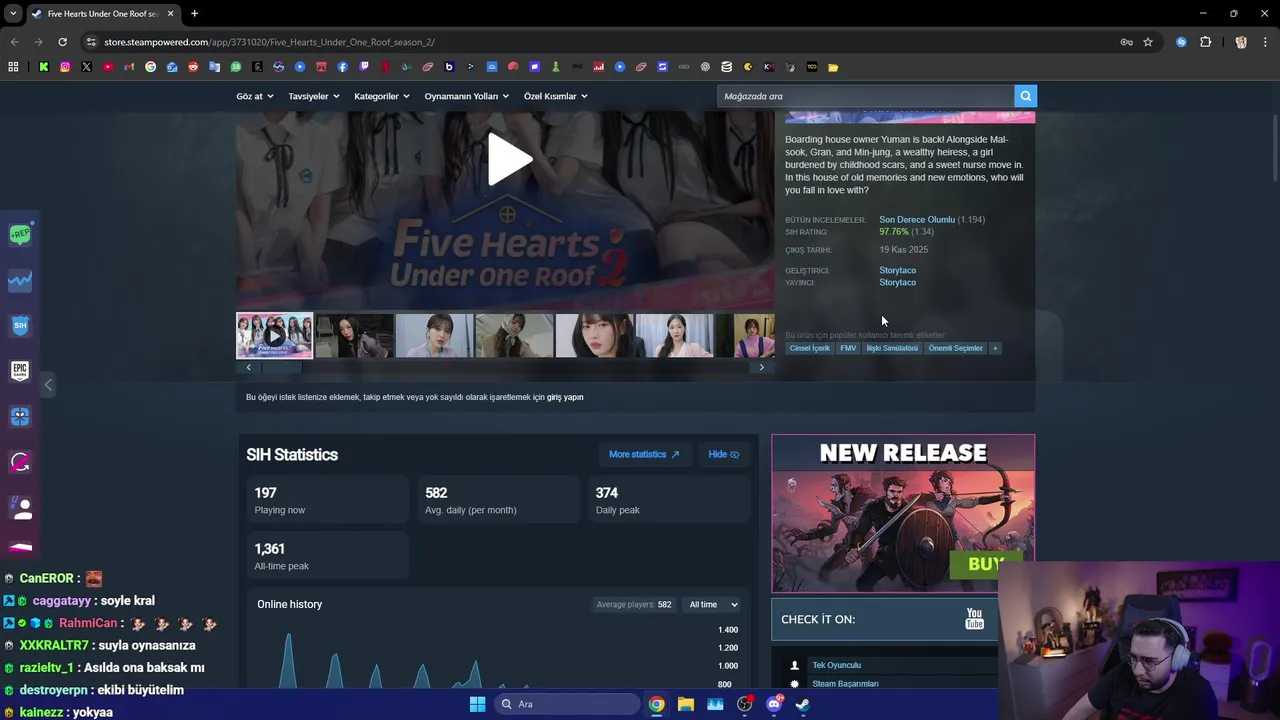Open a new Chrome tab
The image size is (1280, 720).
tap(194, 14)
